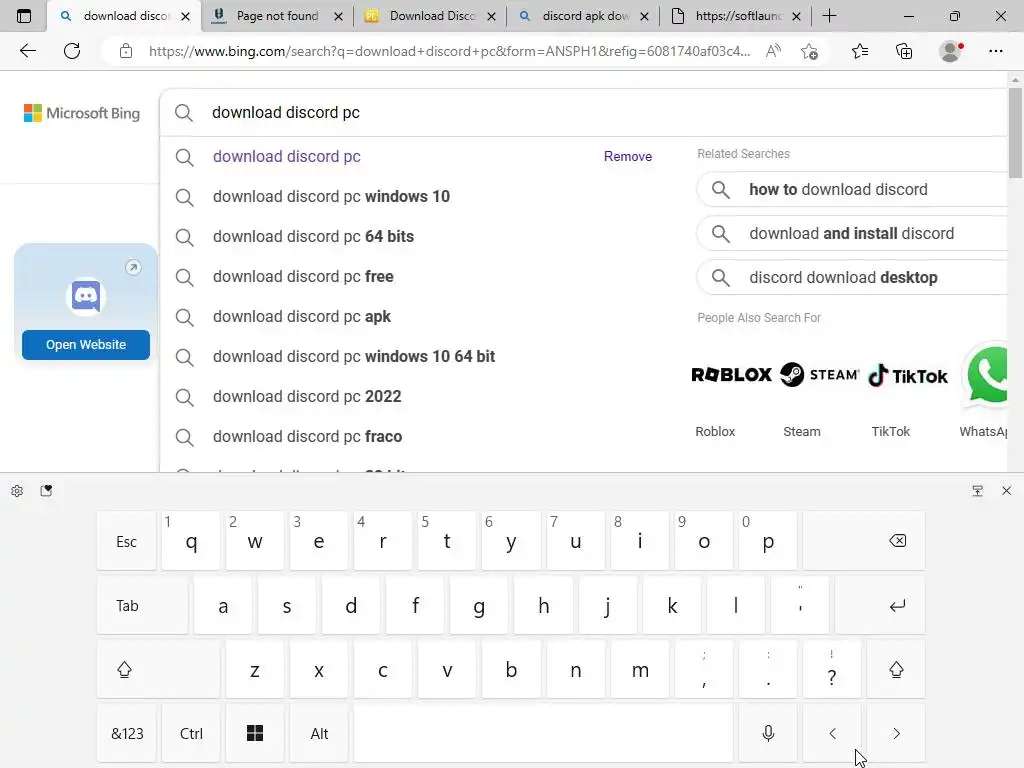Click the Roblox logo thumbnail
Screen dimensions: 1024x768
[731, 375]
